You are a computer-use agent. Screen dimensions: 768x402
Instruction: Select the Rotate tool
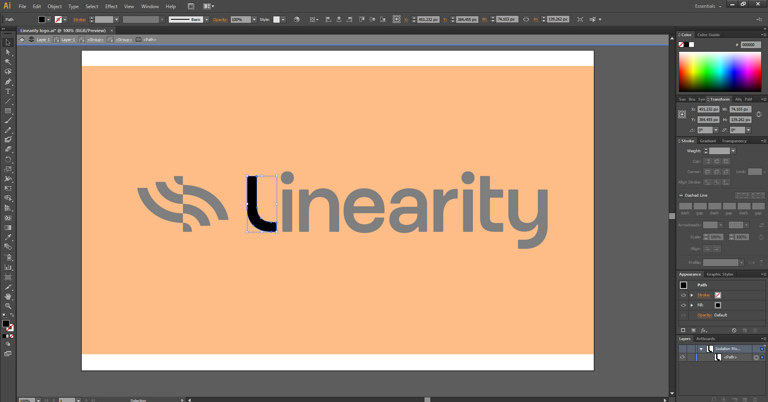(8, 159)
